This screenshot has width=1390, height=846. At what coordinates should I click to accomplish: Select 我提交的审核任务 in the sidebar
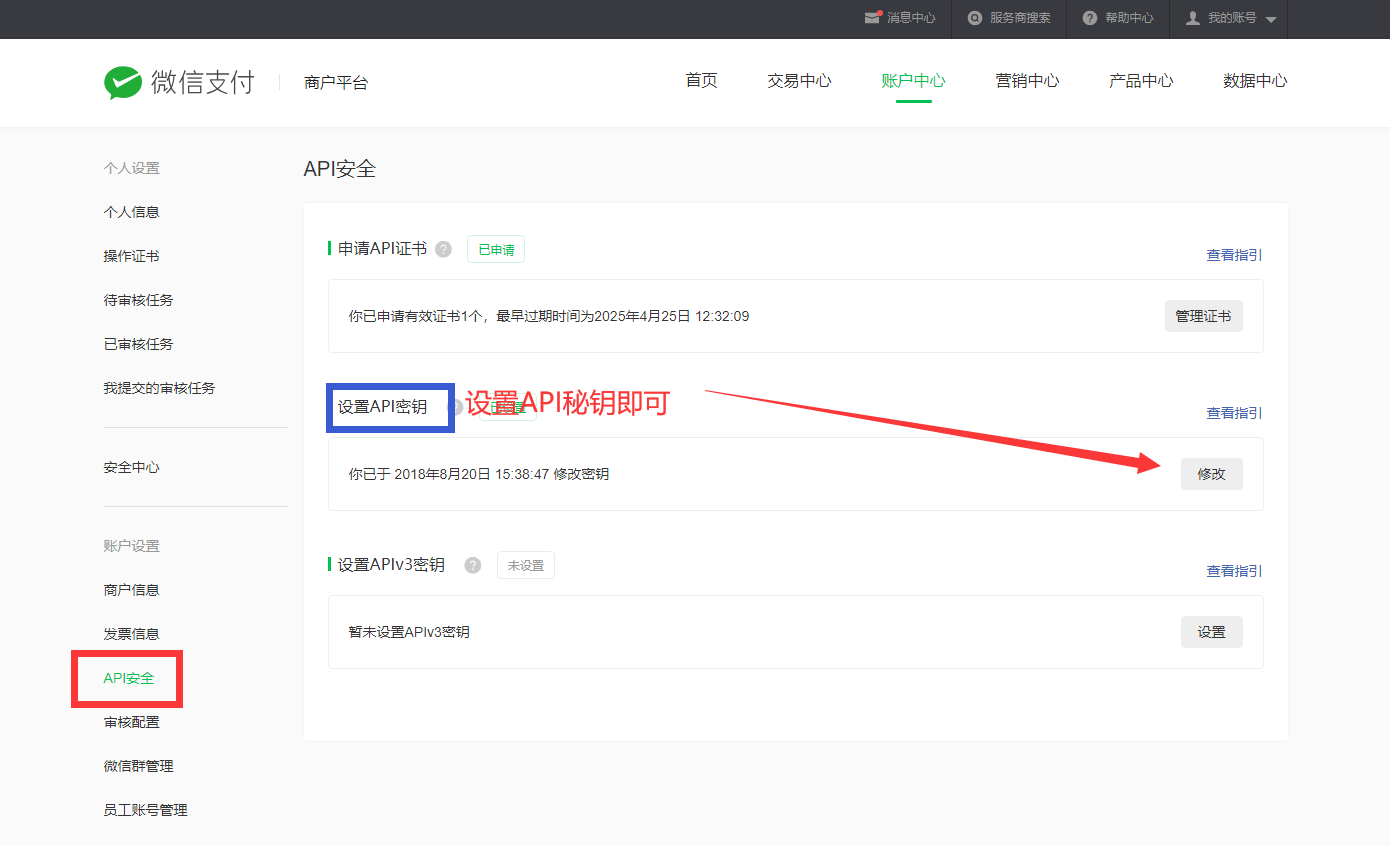point(159,388)
